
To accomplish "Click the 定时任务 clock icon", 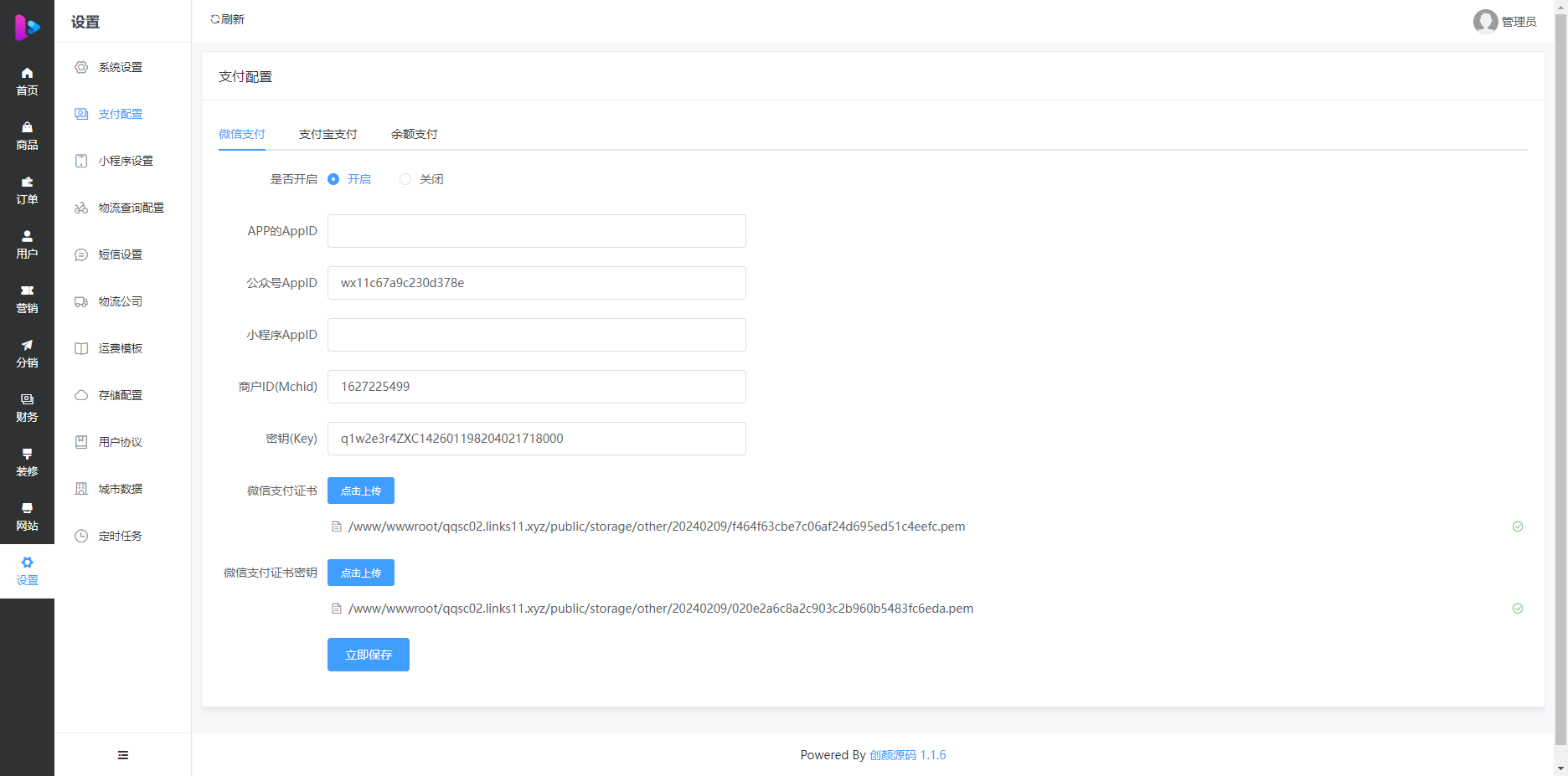I will pyautogui.click(x=81, y=536).
